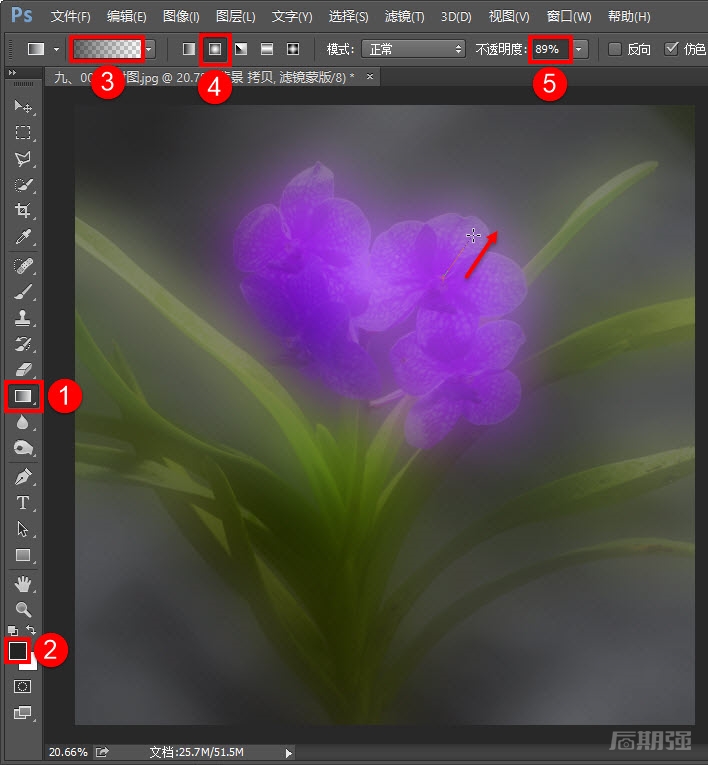Click the white background color swatch
Viewport: 708px width, 765px height.
coord(31,664)
